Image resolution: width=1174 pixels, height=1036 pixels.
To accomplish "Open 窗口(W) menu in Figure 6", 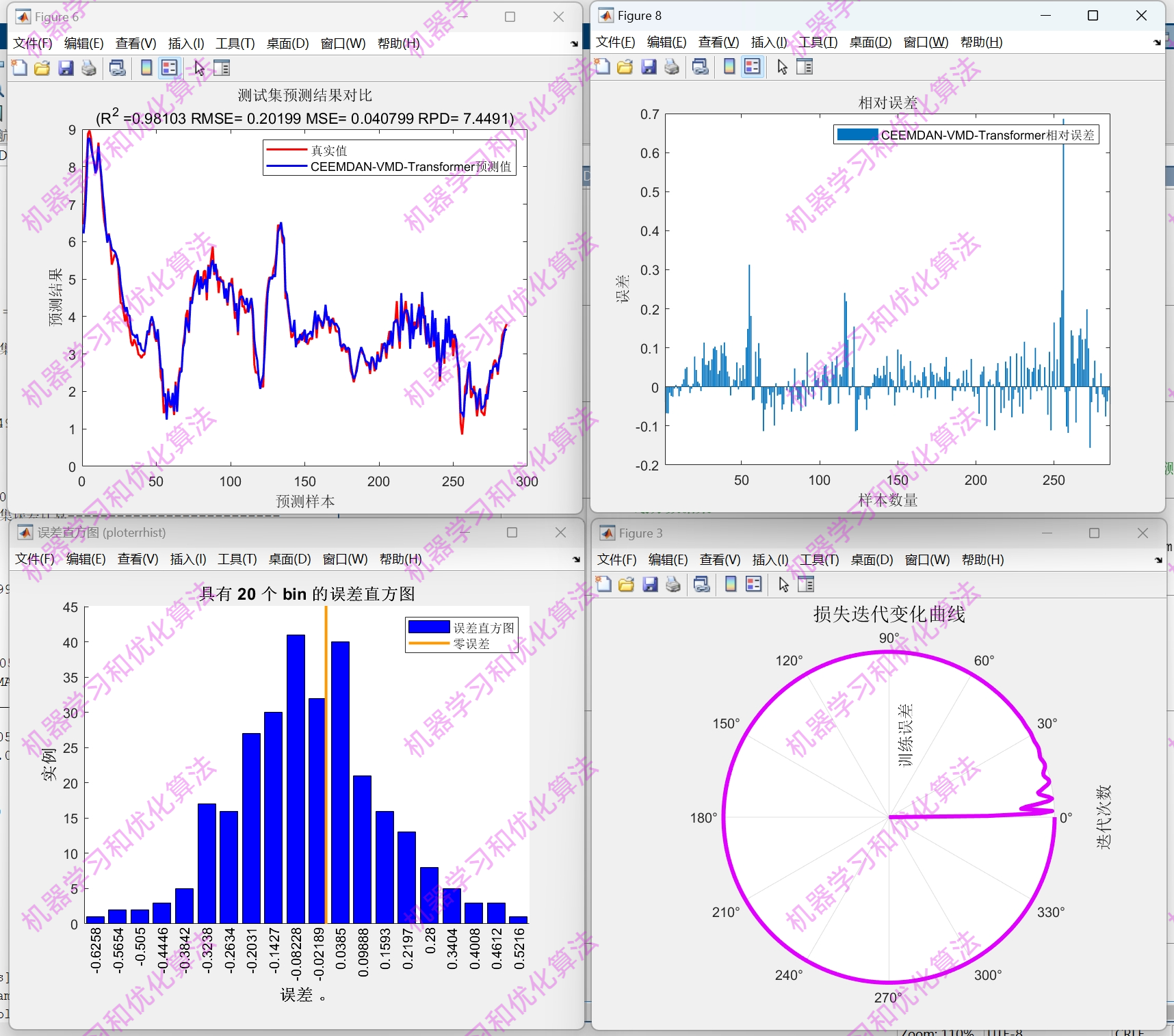I will click(343, 44).
